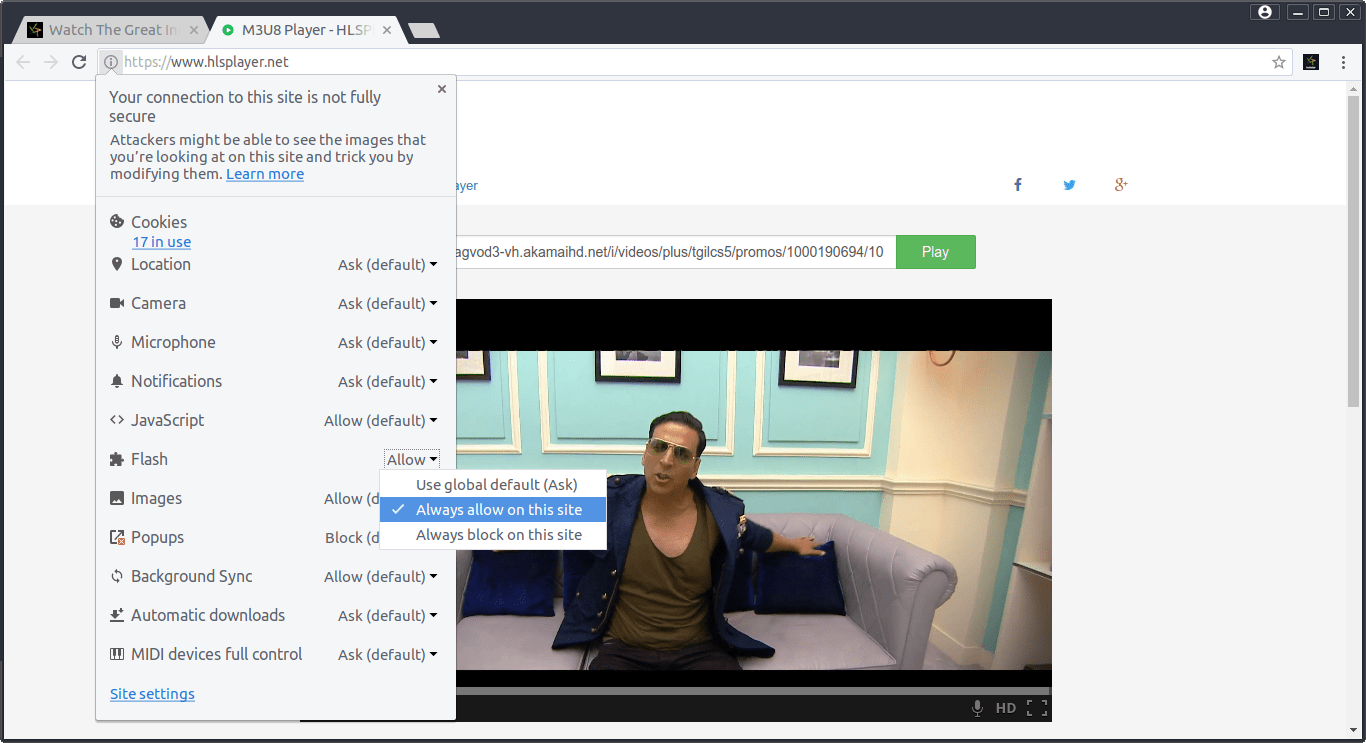The height and width of the screenshot is (743, 1366).
Task: Open the 'Learn more' link
Action: (x=265, y=174)
